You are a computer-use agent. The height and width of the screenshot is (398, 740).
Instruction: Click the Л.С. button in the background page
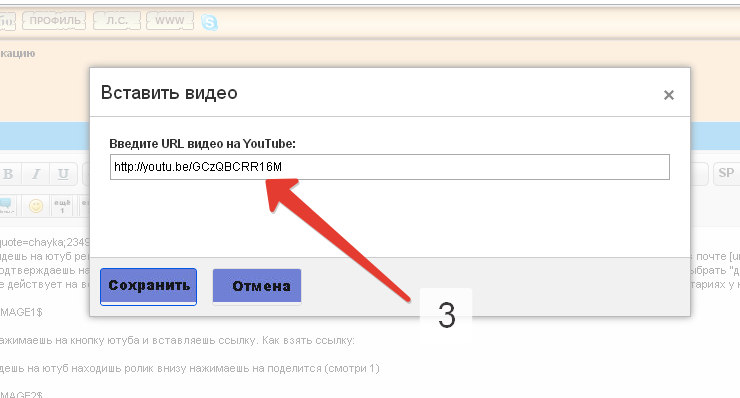pos(117,21)
